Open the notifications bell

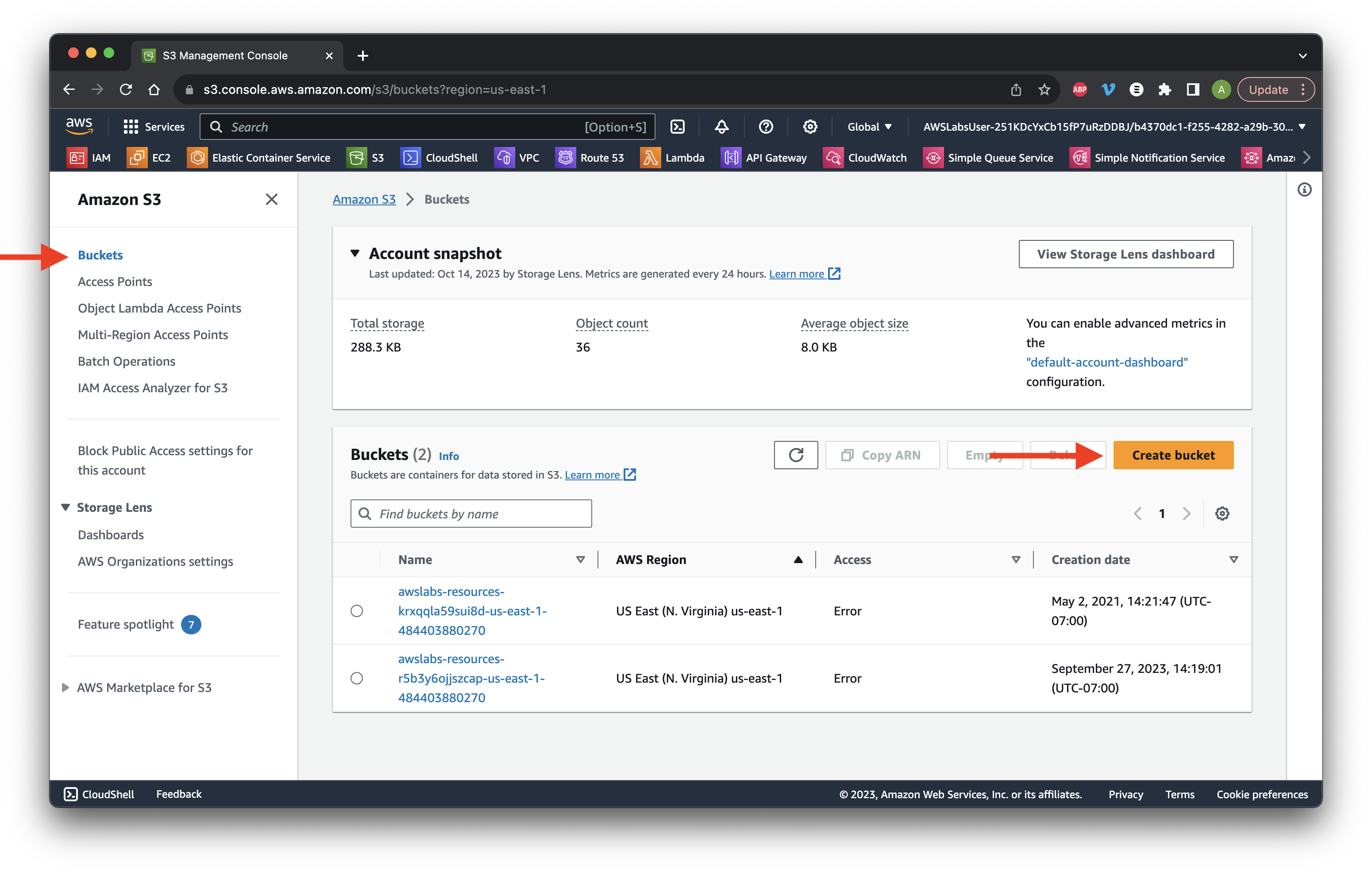721,127
